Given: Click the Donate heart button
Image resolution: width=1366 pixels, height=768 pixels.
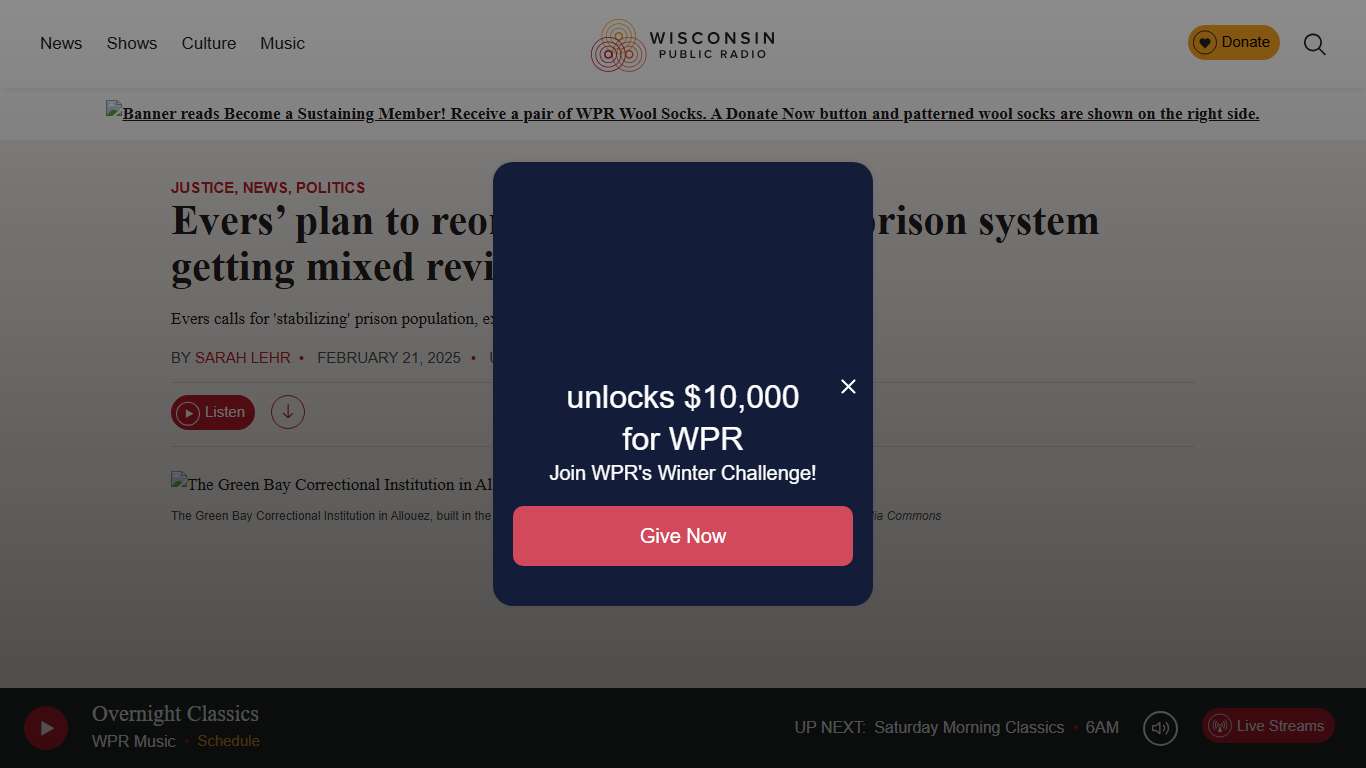Looking at the screenshot, I should tap(1233, 43).
